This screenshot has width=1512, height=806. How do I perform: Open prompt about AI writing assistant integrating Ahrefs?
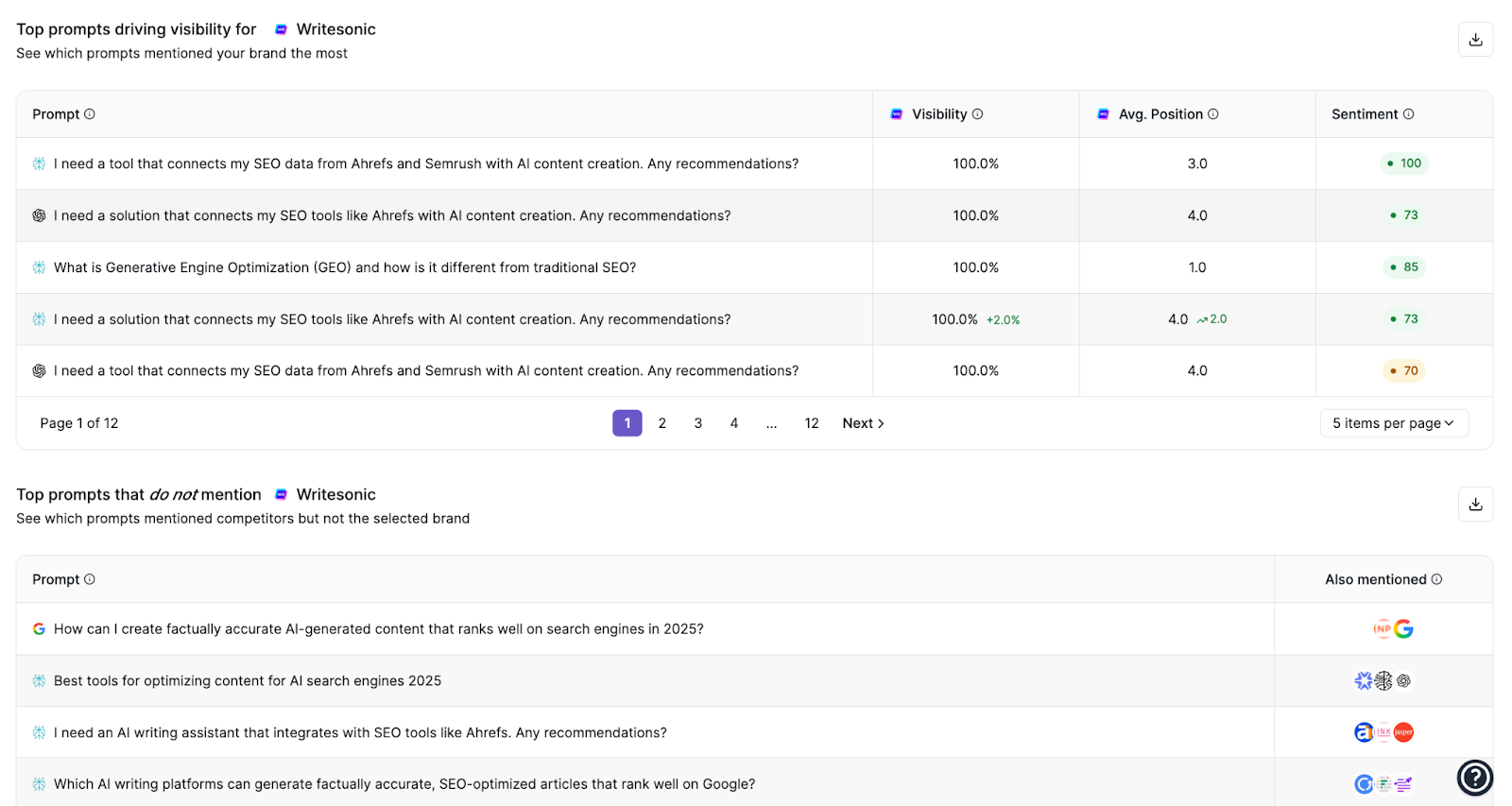pos(360,733)
